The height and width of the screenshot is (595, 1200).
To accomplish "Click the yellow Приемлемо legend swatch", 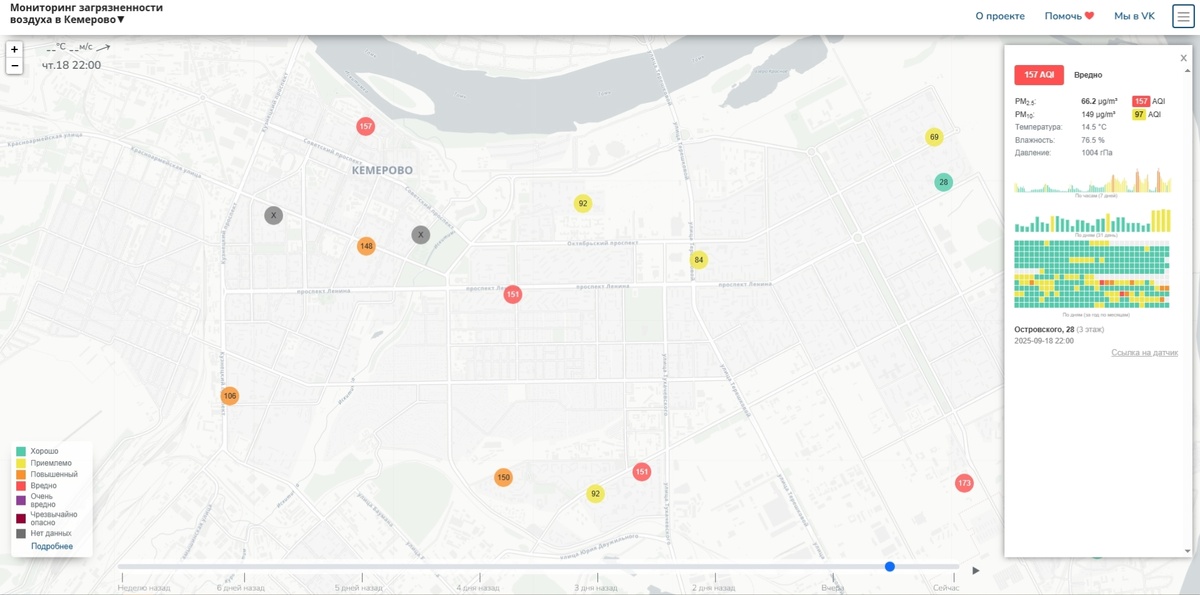I will 21,463.
